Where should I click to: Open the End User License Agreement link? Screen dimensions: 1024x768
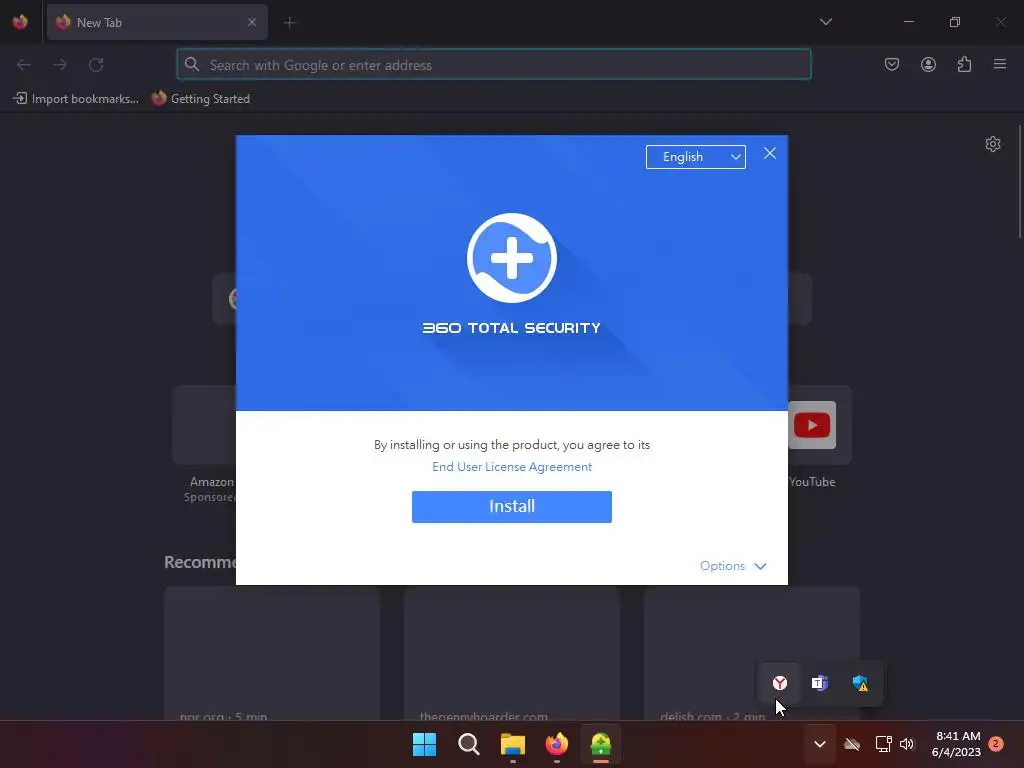coord(512,466)
